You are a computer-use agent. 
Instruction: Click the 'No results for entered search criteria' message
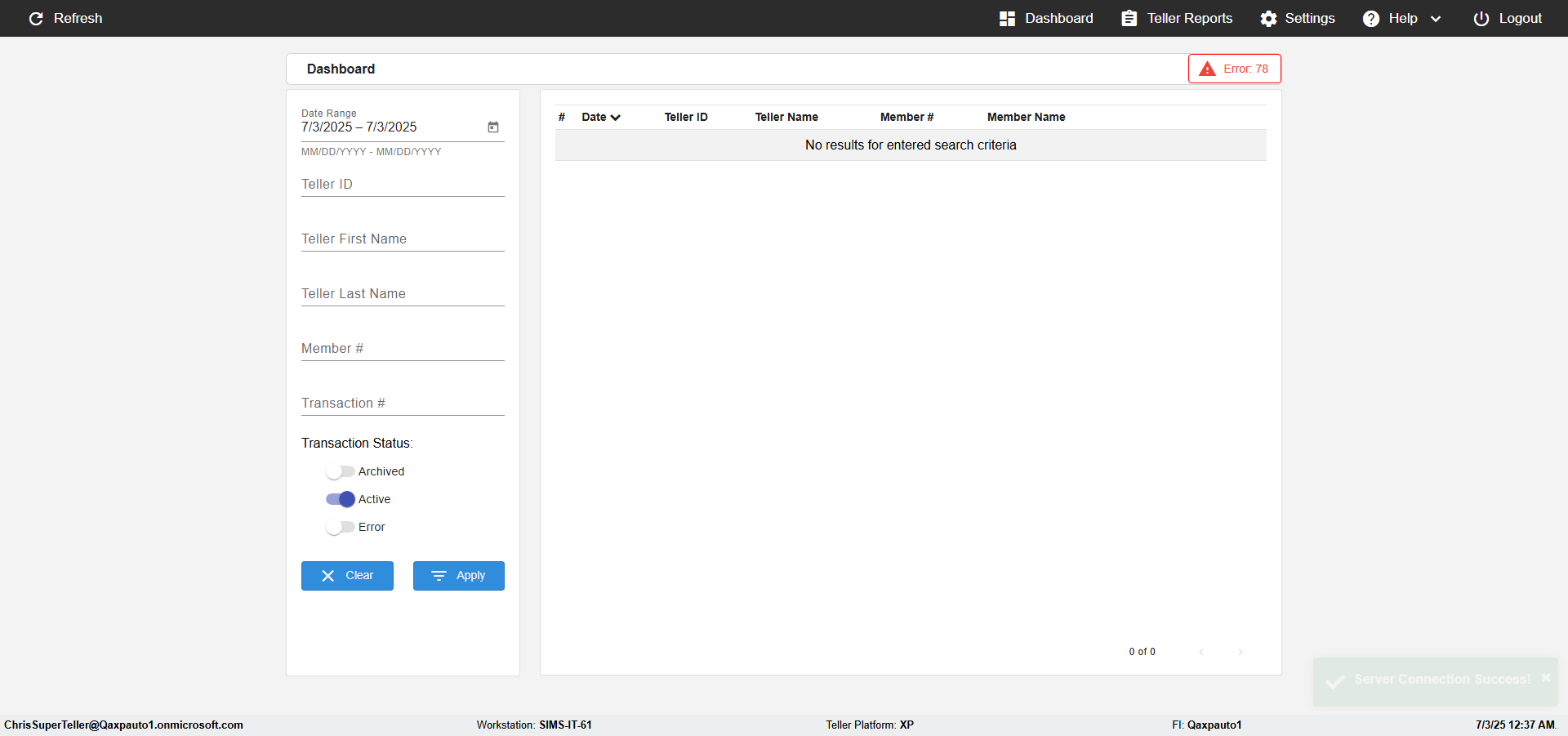[x=911, y=145]
